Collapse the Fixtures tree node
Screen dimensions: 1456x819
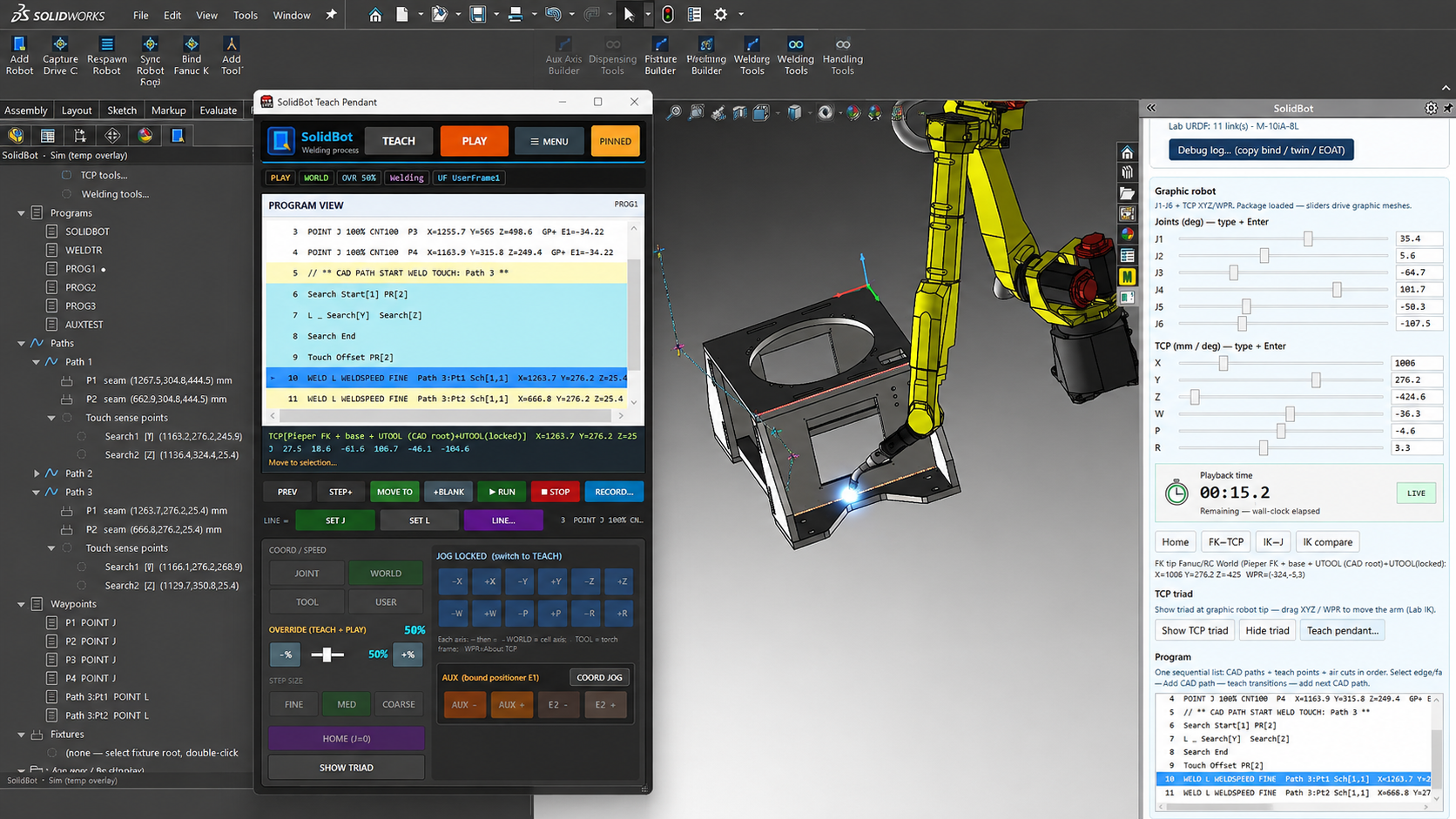pyautogui.click(x=21, y=735)
